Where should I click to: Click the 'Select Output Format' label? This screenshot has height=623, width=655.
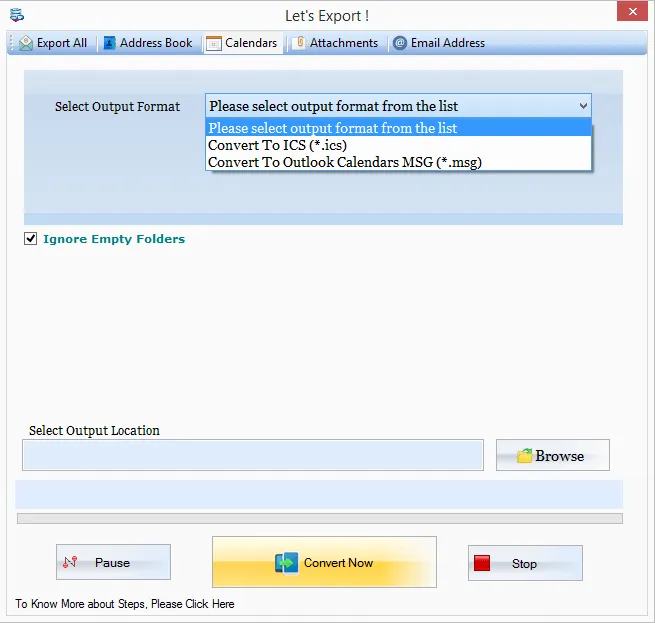pyautogui.click(x=117, y=107)
